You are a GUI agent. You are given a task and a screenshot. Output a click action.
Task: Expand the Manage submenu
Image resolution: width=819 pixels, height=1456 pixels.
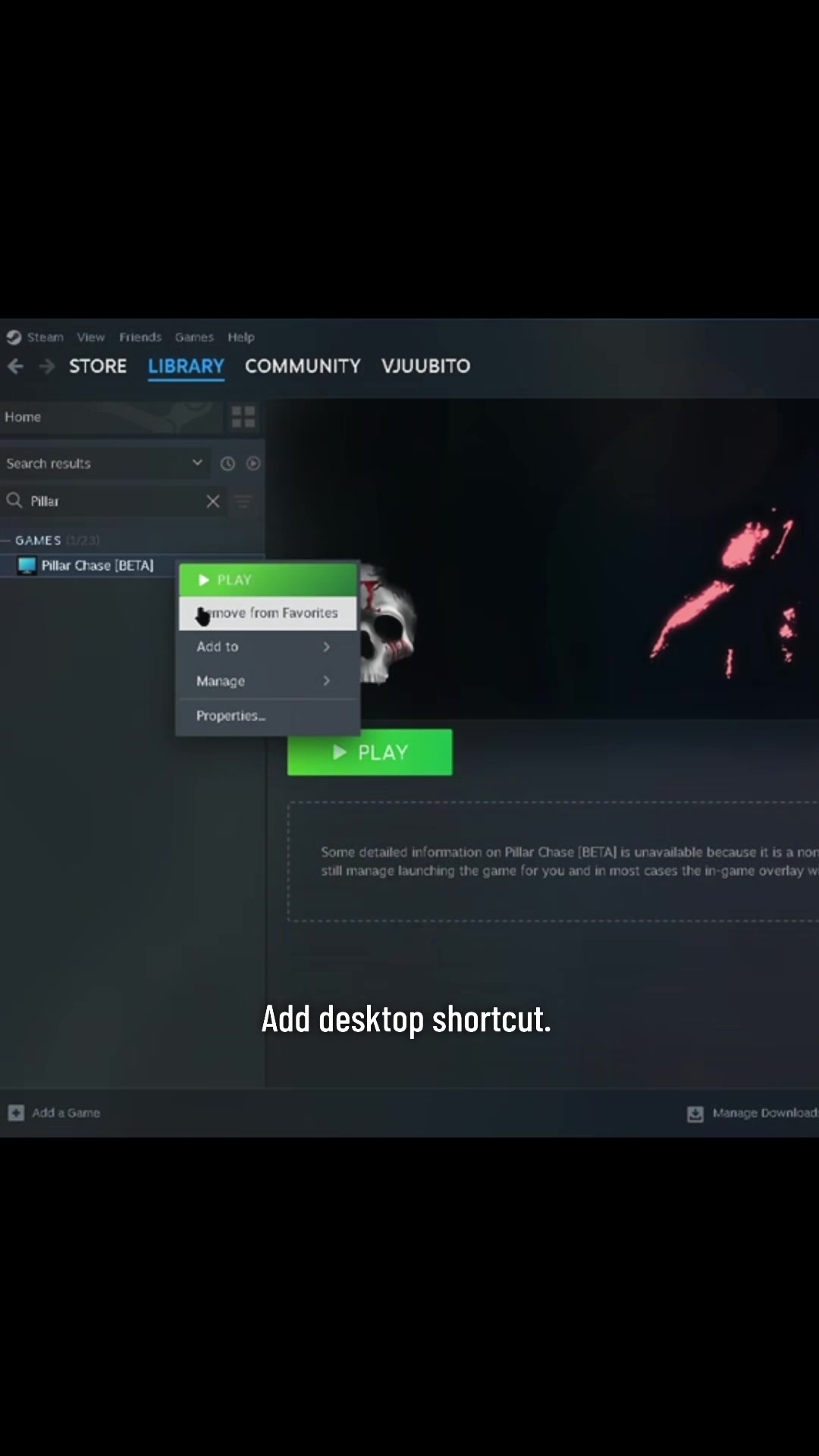(268, 681)
